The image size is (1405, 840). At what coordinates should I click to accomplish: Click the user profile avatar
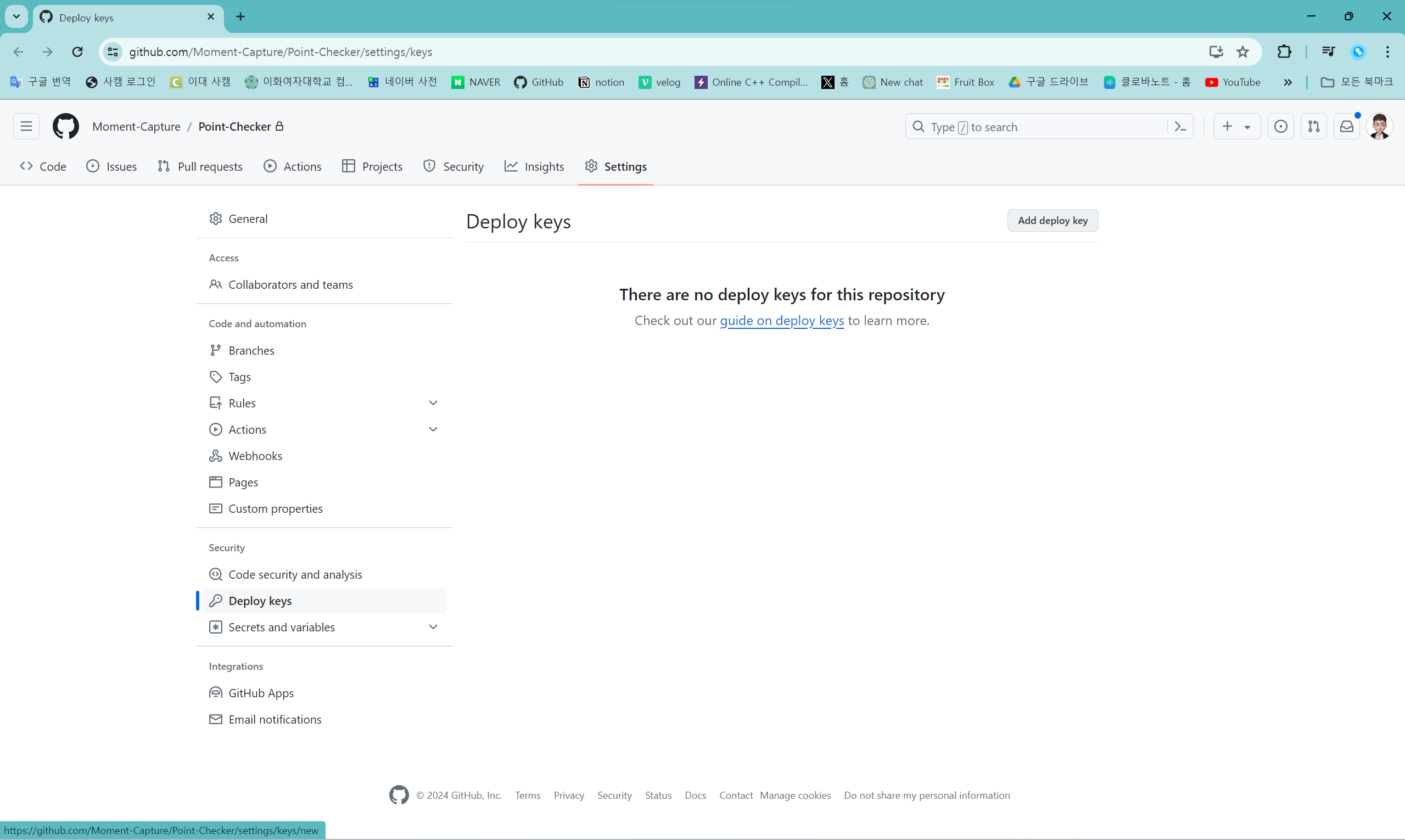(1379, 126)
